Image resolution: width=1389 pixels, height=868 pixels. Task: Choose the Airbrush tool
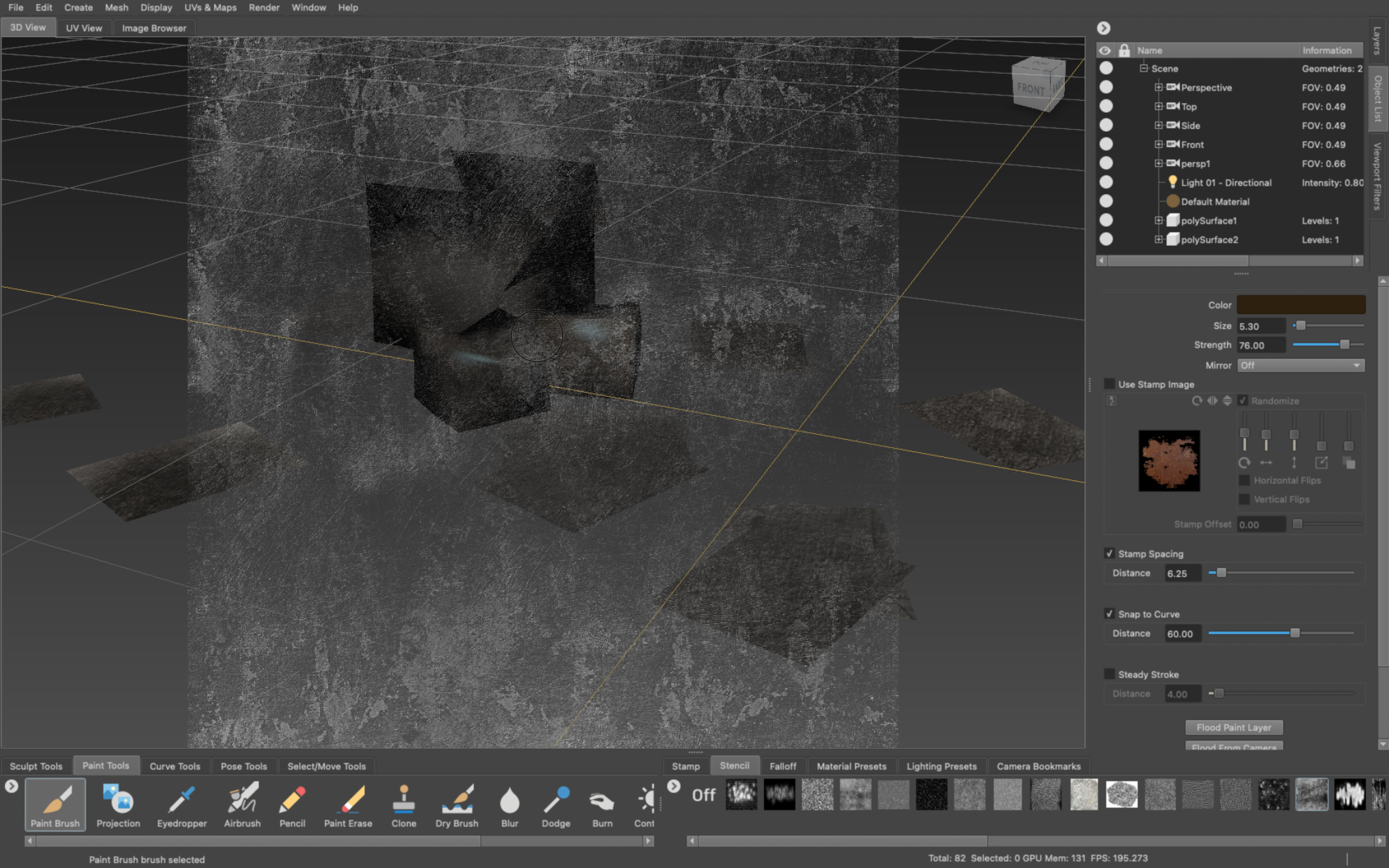242,804
